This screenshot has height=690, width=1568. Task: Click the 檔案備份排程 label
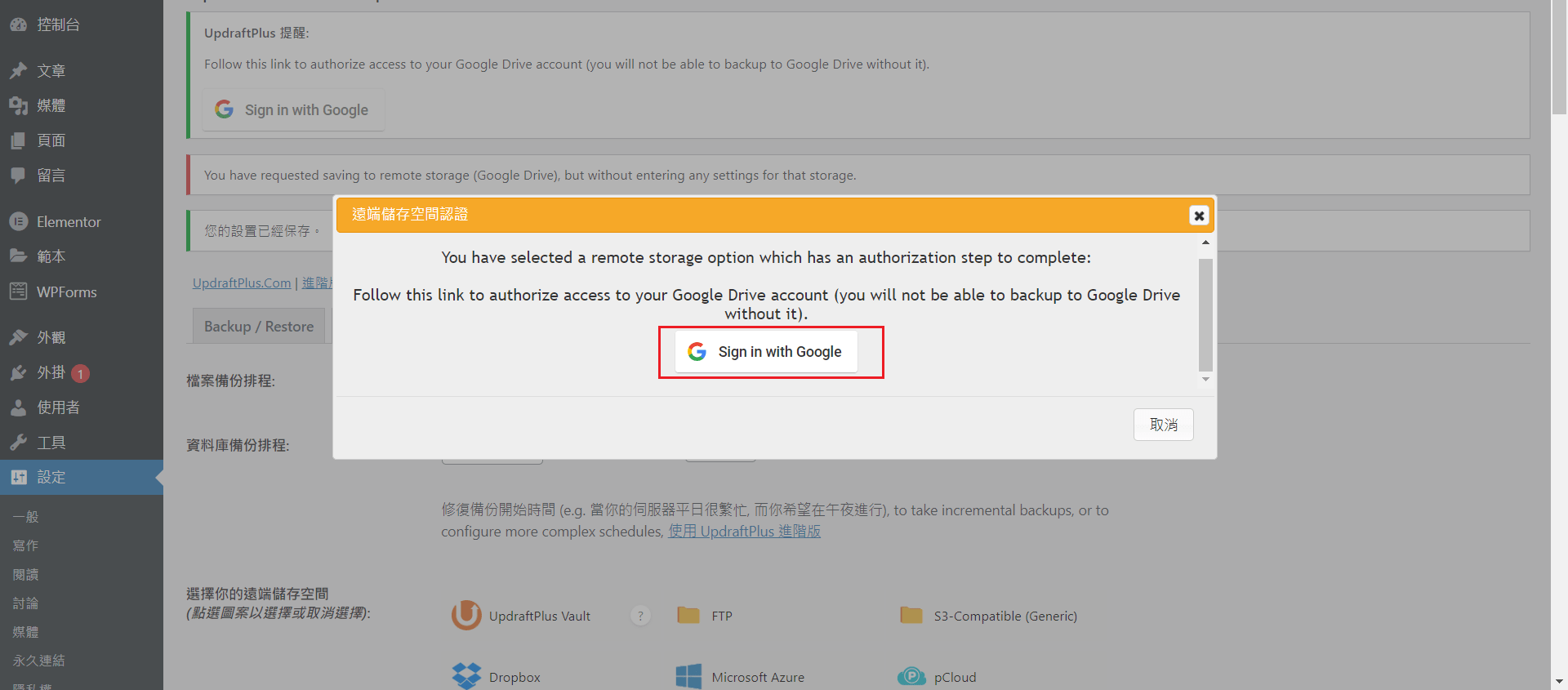click(230, 381)
